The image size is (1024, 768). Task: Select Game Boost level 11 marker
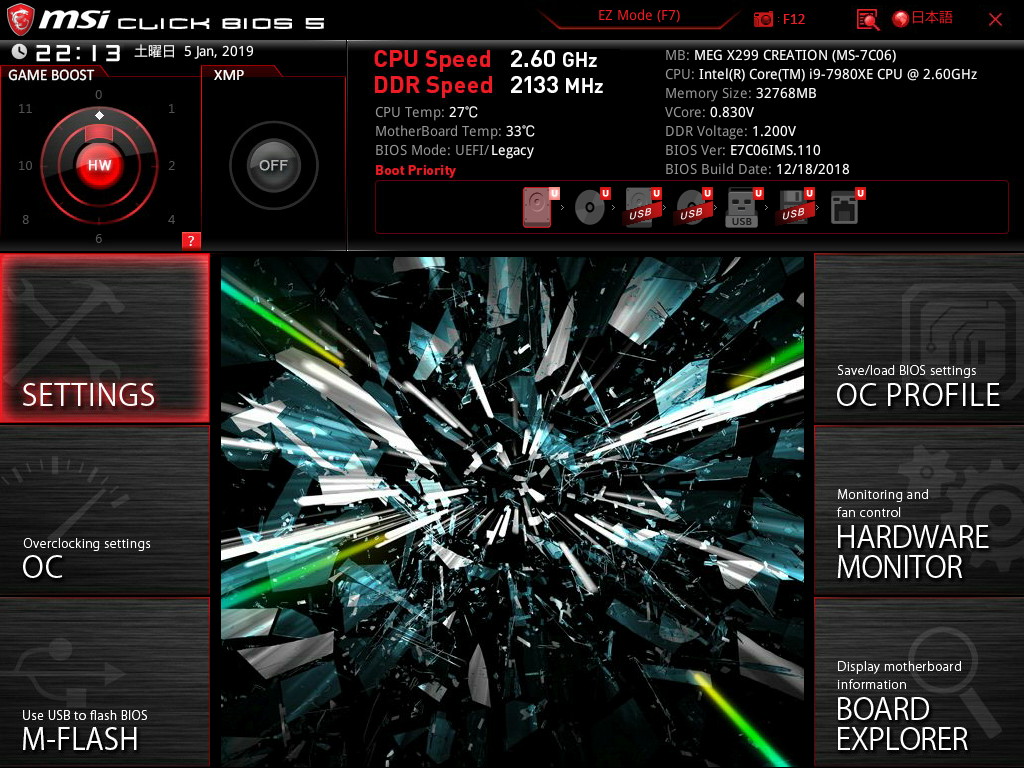click(25, 108)
